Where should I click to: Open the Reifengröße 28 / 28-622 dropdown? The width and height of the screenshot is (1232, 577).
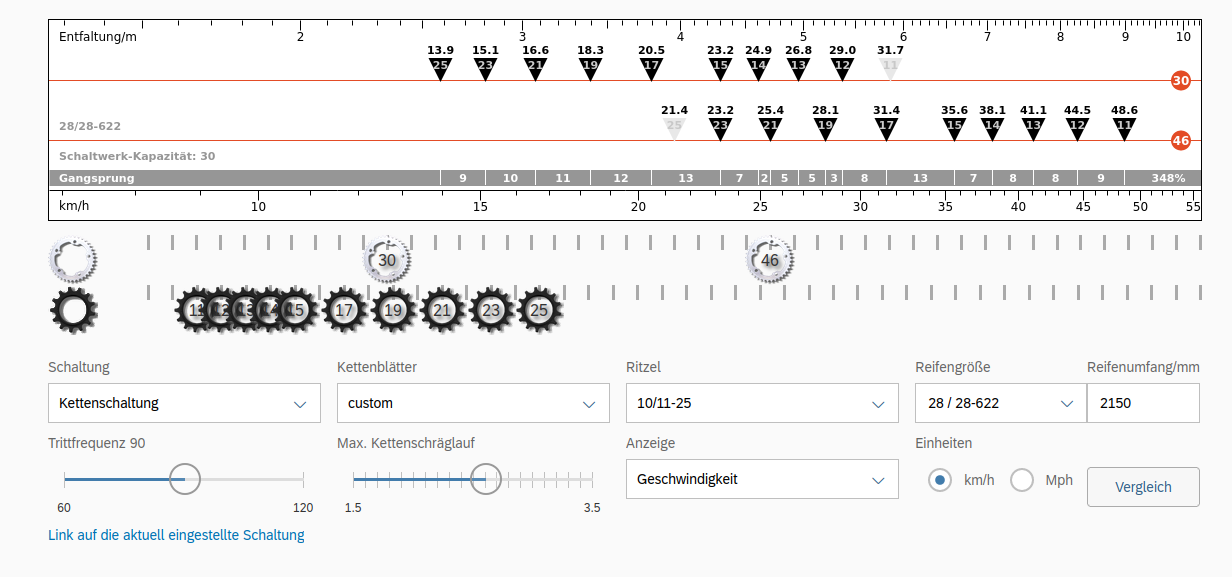pyautogui.click(x=1000, y=403)
